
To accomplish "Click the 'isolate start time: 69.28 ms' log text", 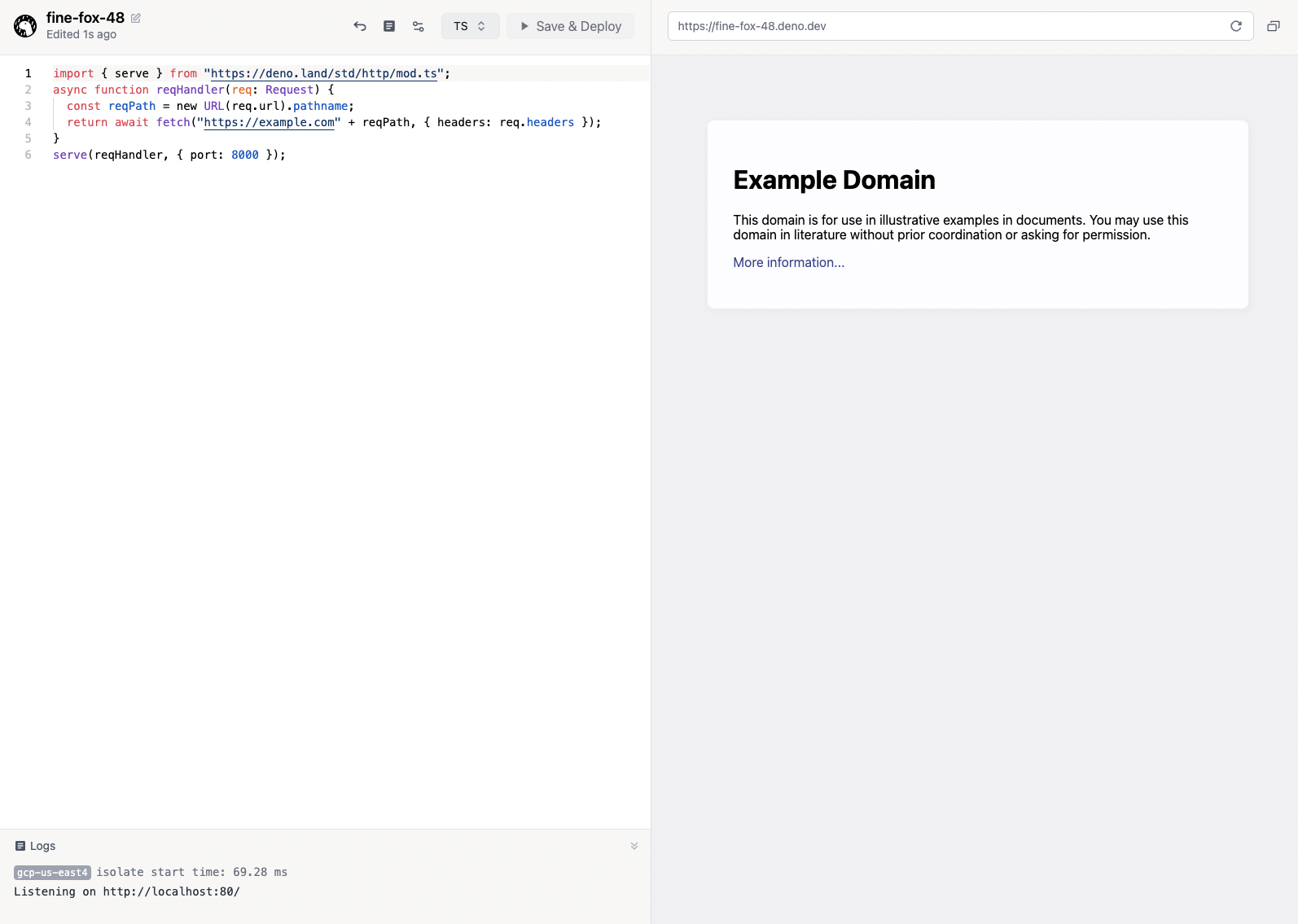I will [x=192, y=872].
